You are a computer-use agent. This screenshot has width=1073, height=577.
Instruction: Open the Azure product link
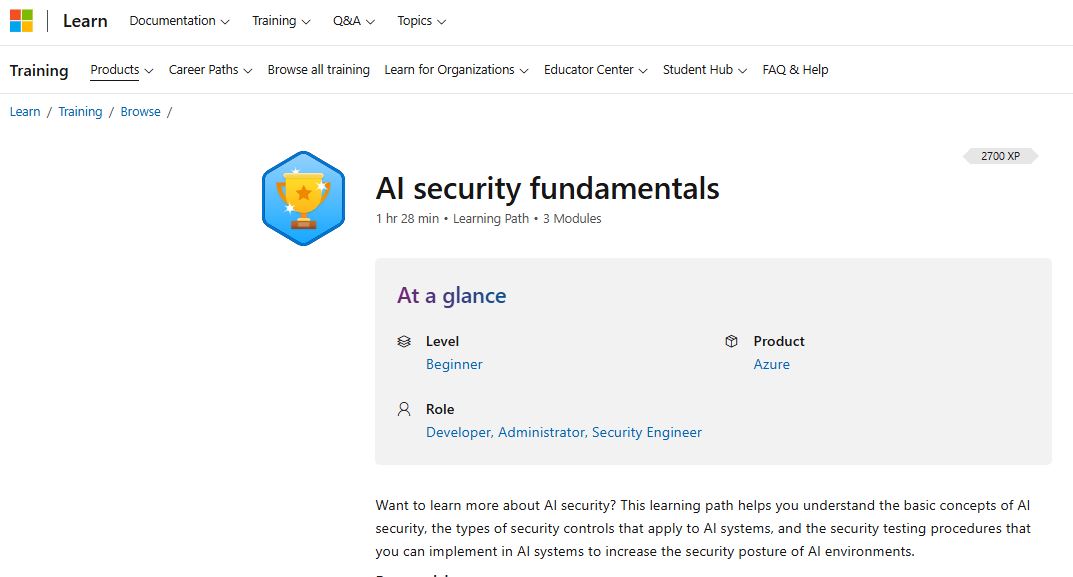[x=771, y=364]
